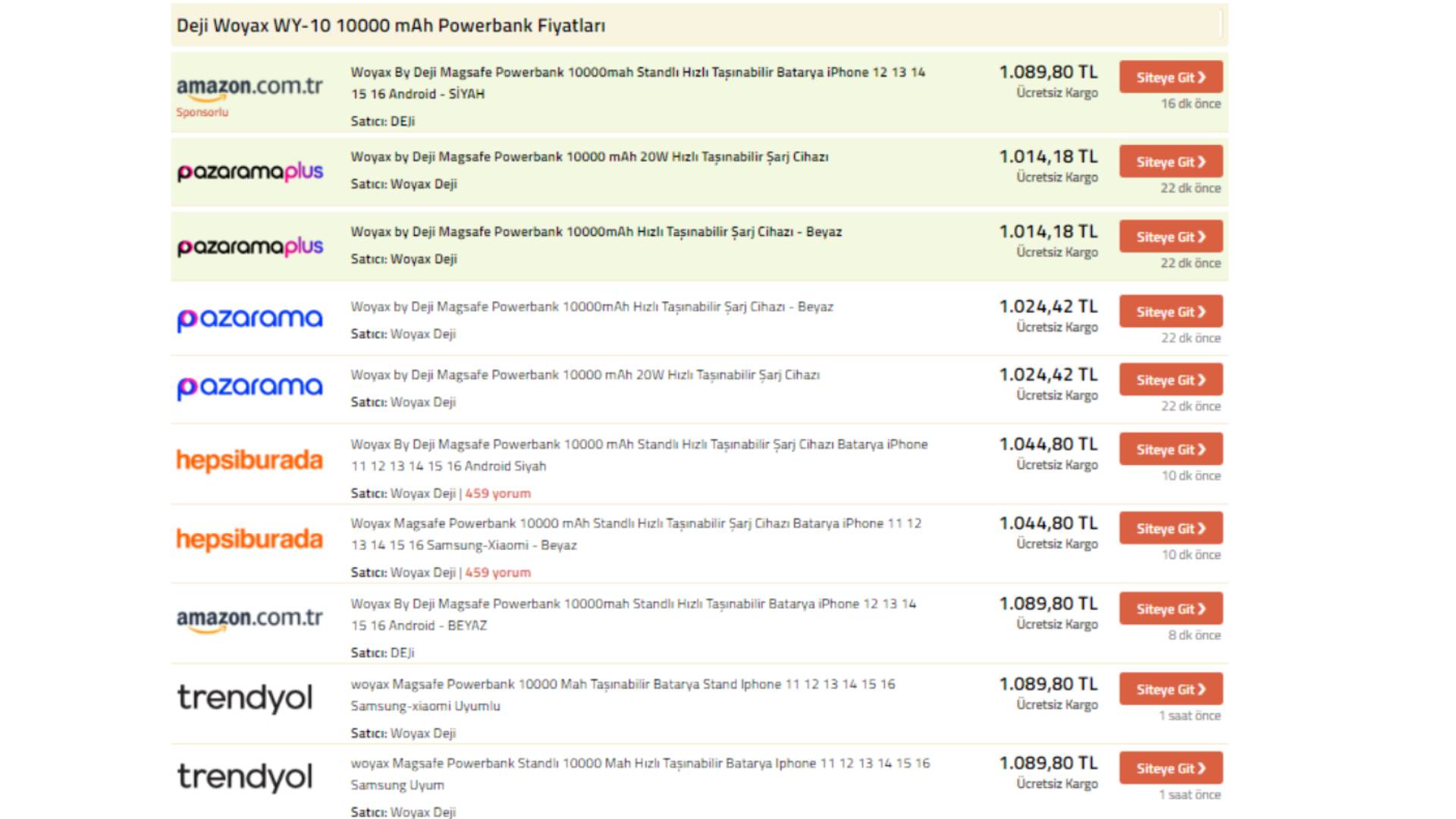Open pazarama 20W Hızlı Taşınabilir title
Image resolution: width=1456 pixels, height=819 pixels.
coord(585,375)
